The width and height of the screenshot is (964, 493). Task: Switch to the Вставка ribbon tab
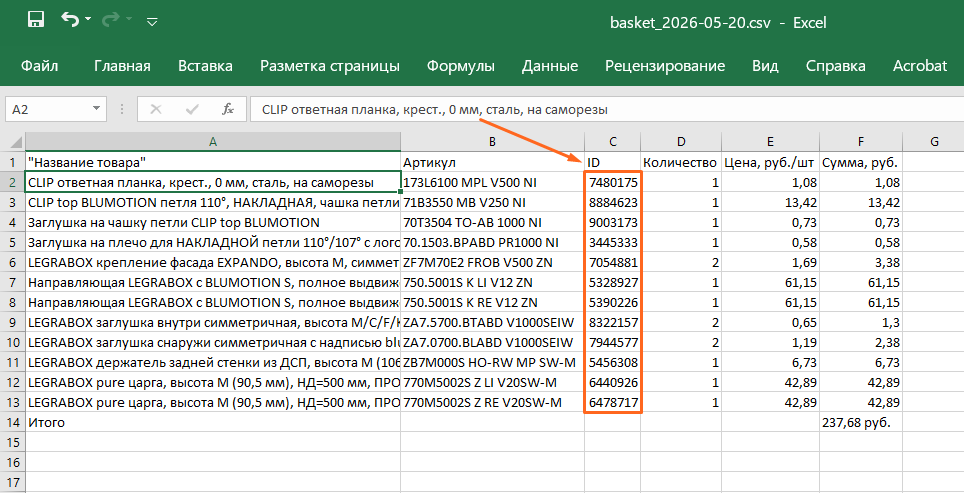205,66
